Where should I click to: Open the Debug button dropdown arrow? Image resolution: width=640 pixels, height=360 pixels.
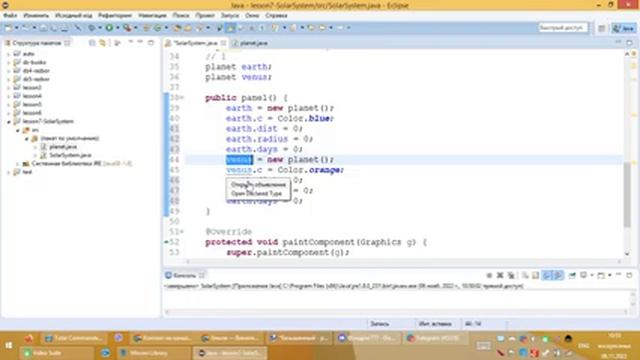[x=100, y=28]
